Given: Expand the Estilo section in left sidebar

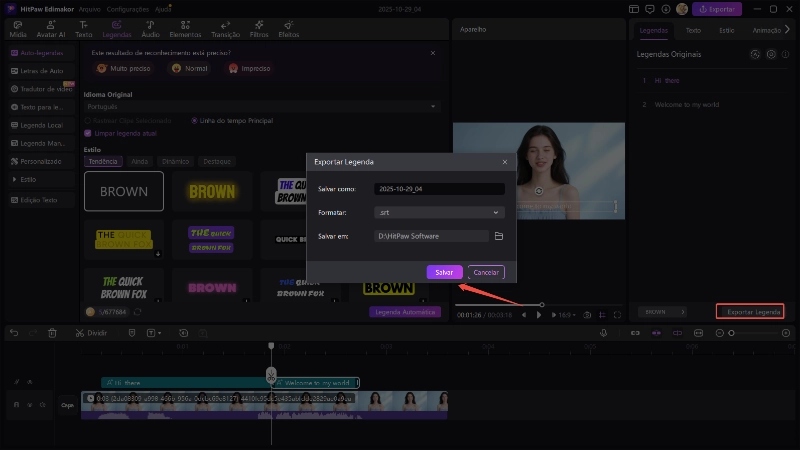Looking at the screenshot, I should tap(27, 179).
